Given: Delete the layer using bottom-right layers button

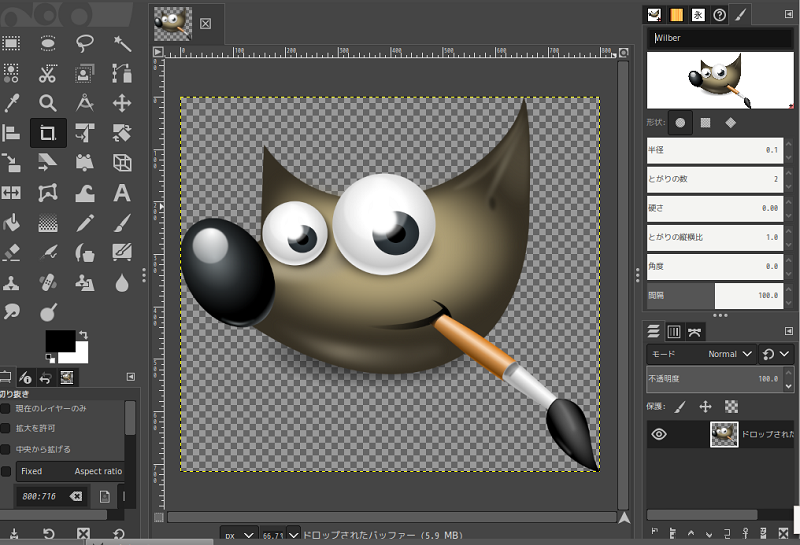Looking at the screenshot, I should pos(783,533).
